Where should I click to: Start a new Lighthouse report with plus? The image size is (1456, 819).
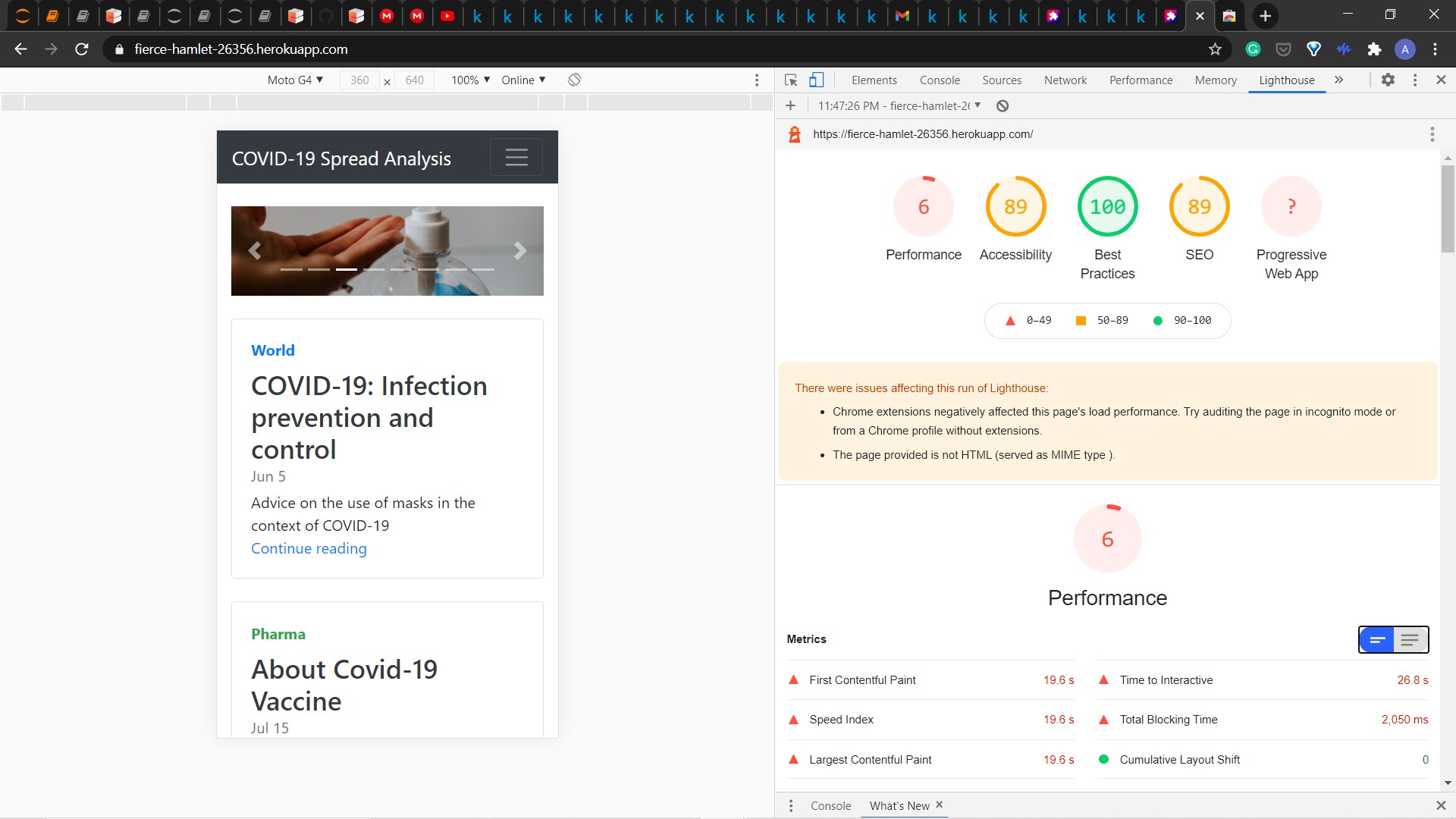click(x=790, y=106)
